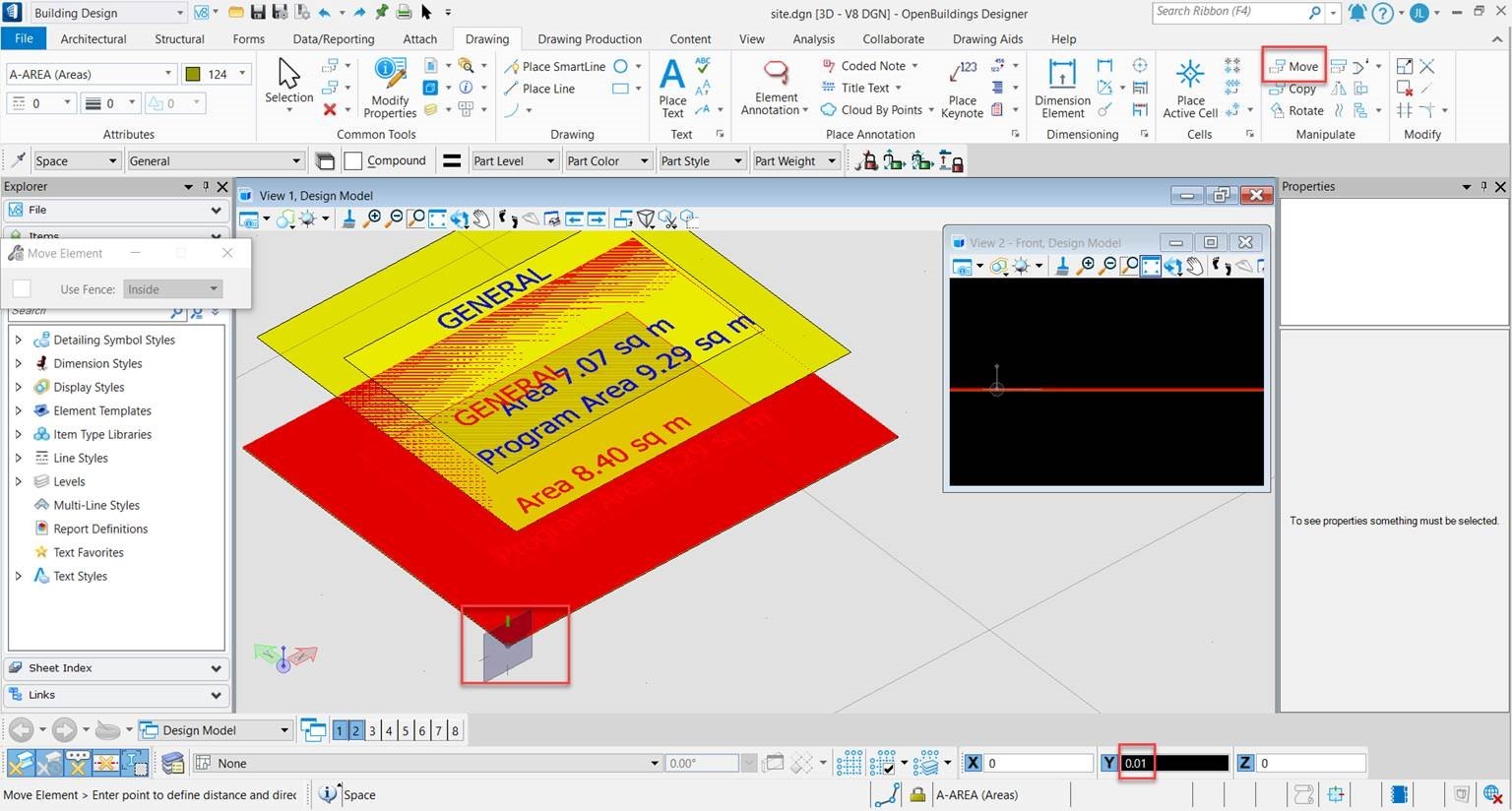
Task: Toggle view 2 button in view group
Action: point(355,730)
